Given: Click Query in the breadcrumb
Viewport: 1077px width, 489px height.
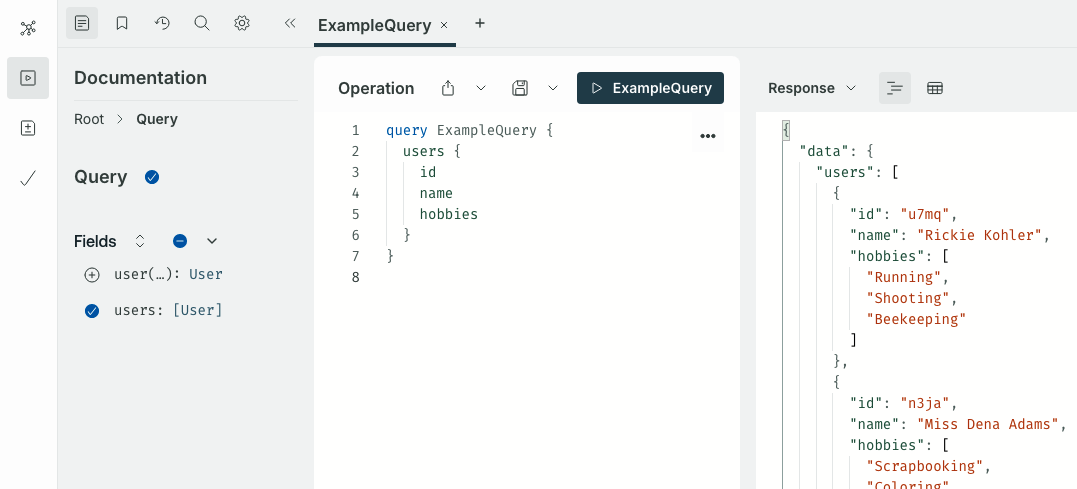Looking at the screenshot, I should click(x=157, y=119).
